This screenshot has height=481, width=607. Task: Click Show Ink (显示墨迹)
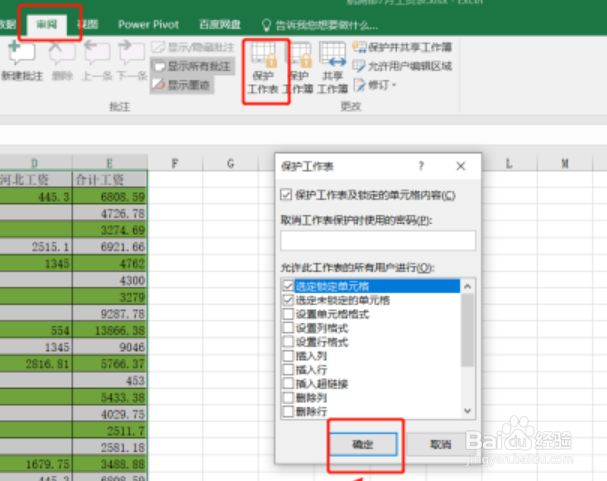[x=182, y=85]
